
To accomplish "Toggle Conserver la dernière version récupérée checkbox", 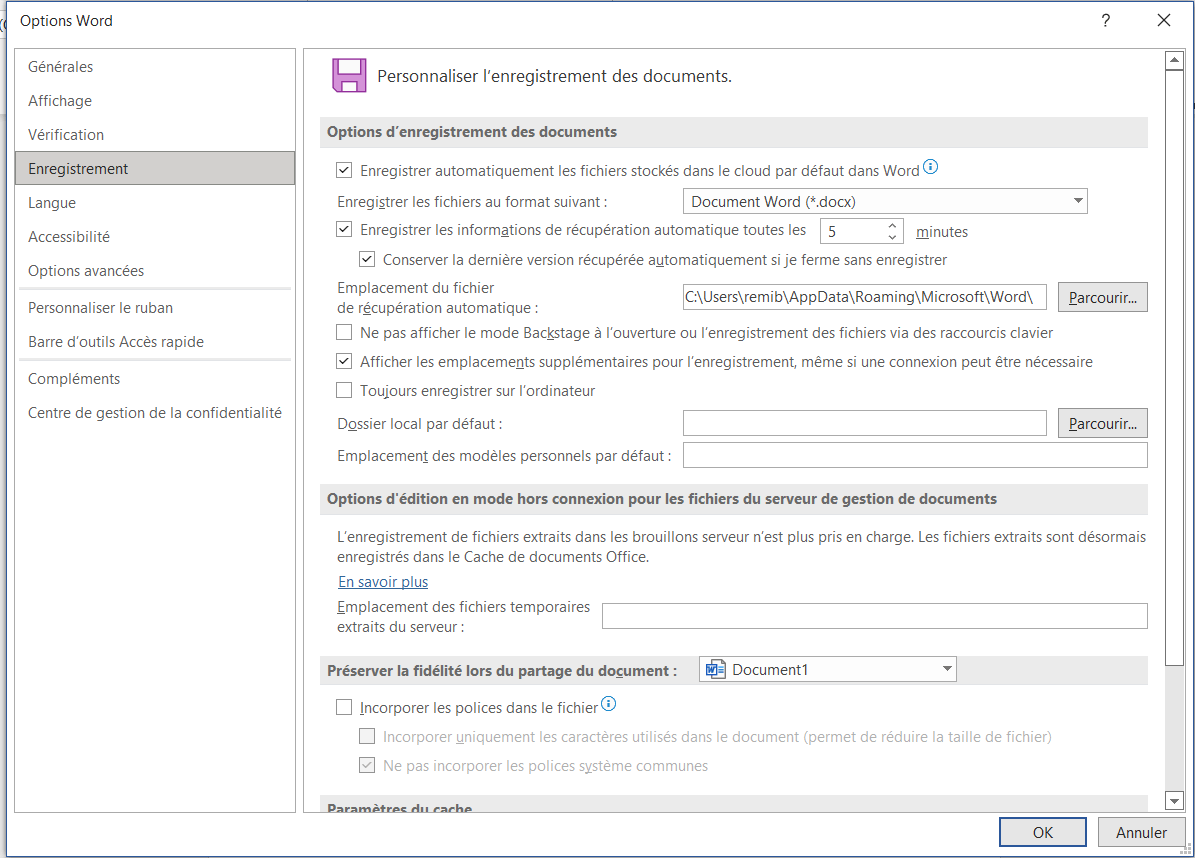I will tap(367, 259).
